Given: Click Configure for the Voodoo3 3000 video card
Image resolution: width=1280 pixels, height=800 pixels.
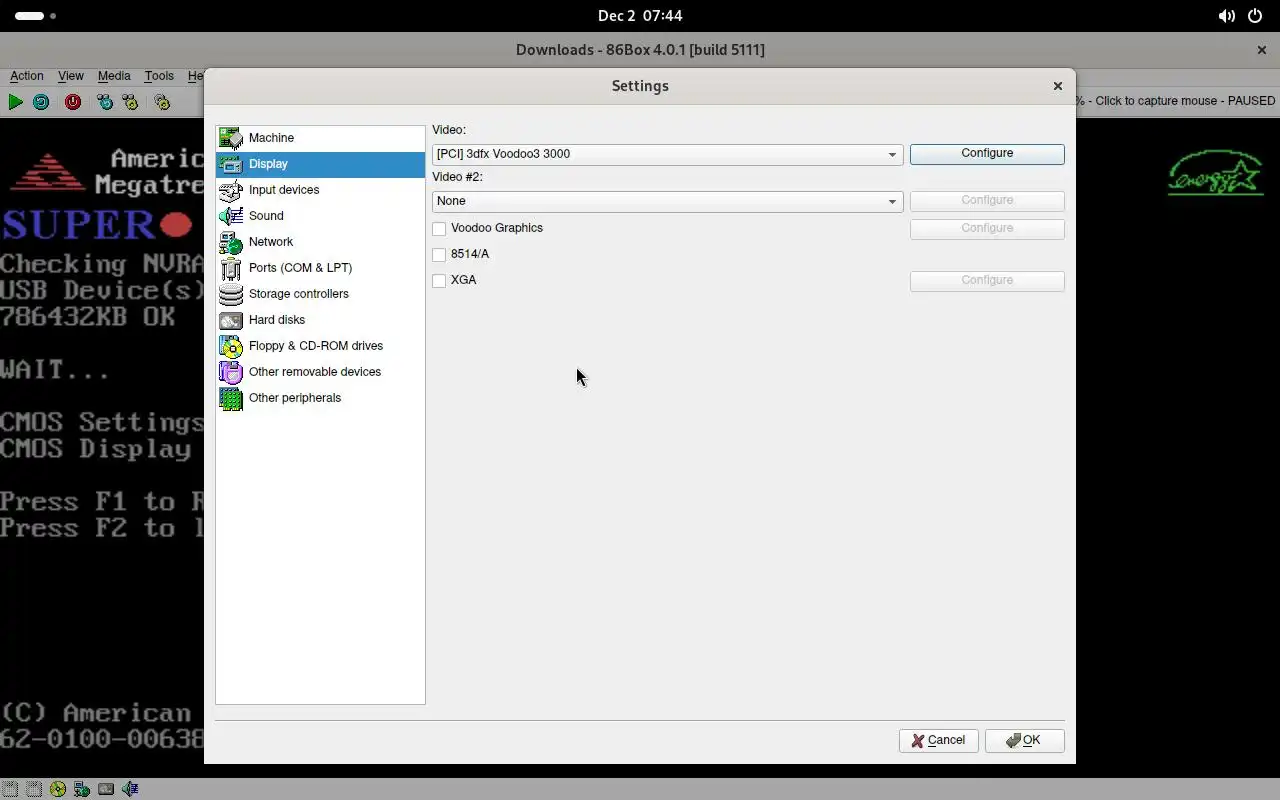Looking at the screenshot, I should pos(987,154).
